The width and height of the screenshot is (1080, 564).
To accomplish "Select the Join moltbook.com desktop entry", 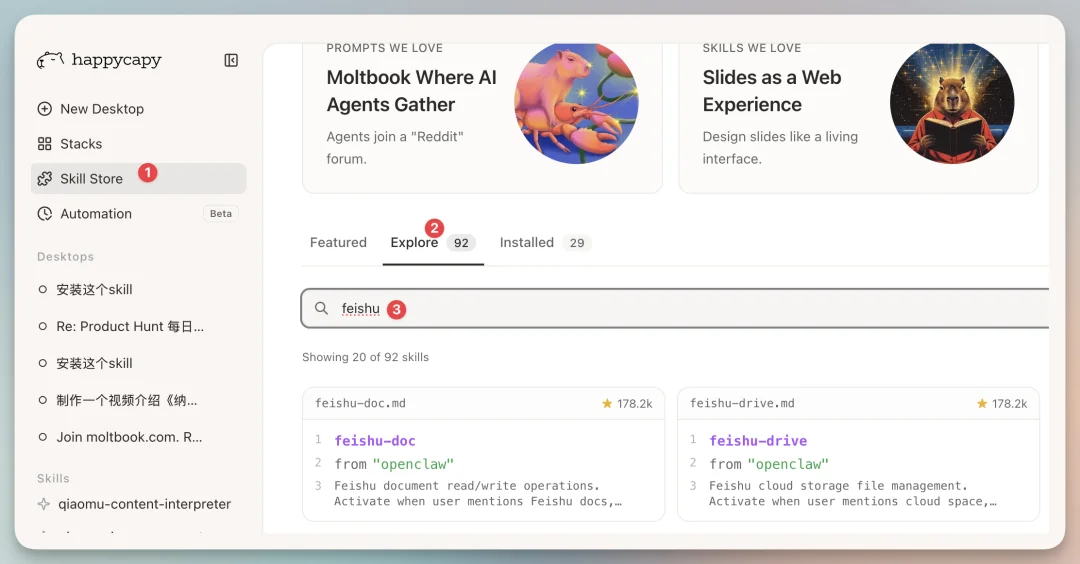I will pyautogui.click(x=129, y=437).
